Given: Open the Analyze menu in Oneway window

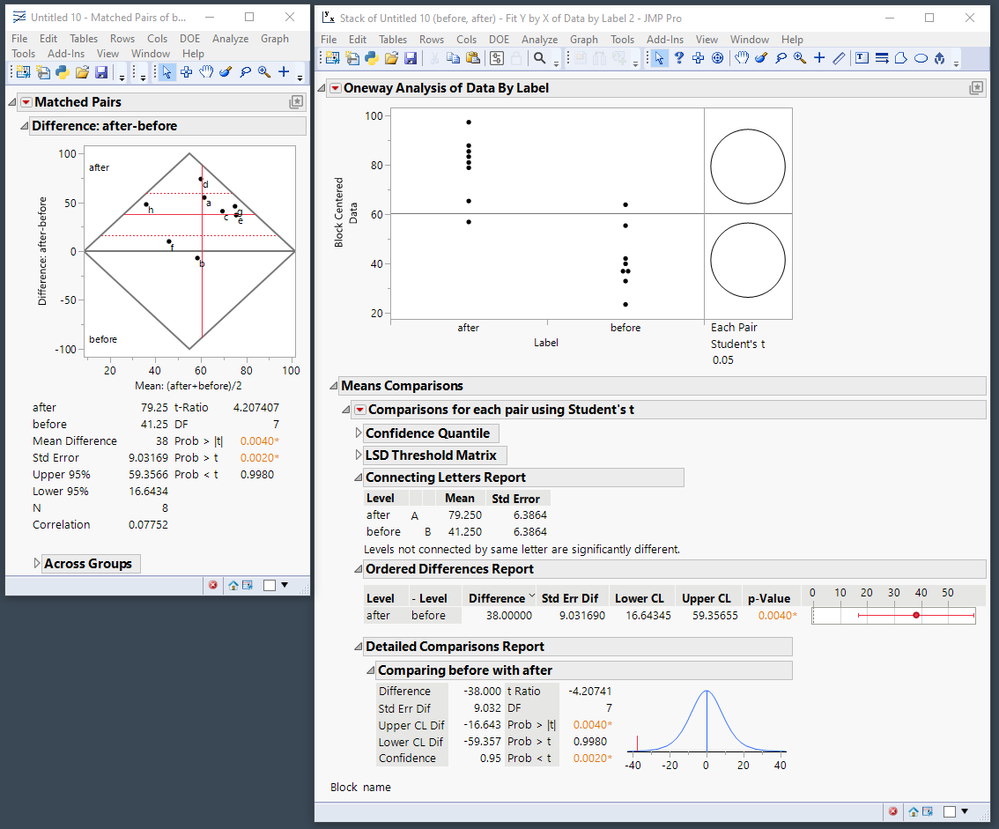Looking at the screenshot, I should [539, 39].
